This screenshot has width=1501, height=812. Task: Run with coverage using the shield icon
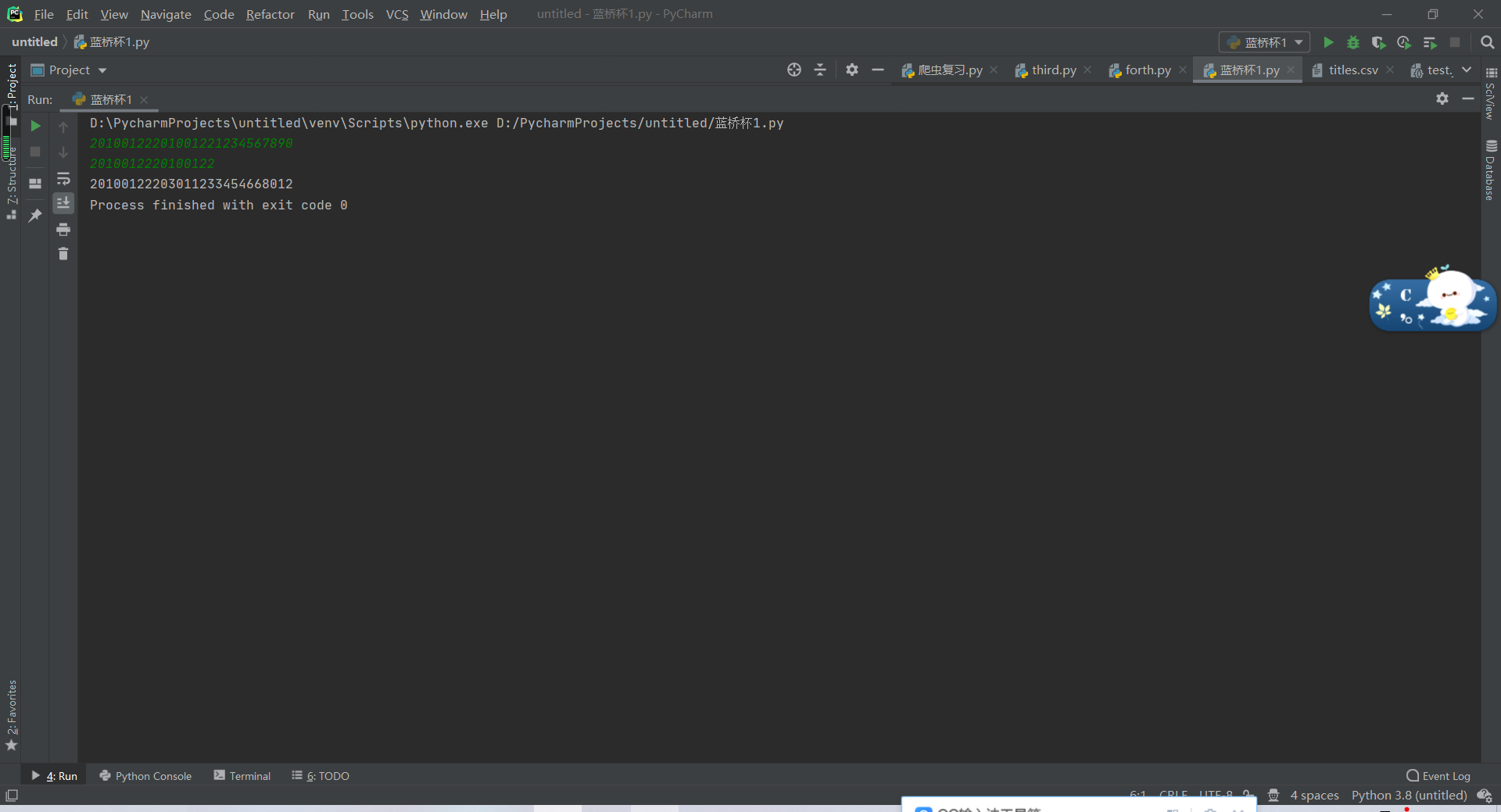pos(1379,43)
